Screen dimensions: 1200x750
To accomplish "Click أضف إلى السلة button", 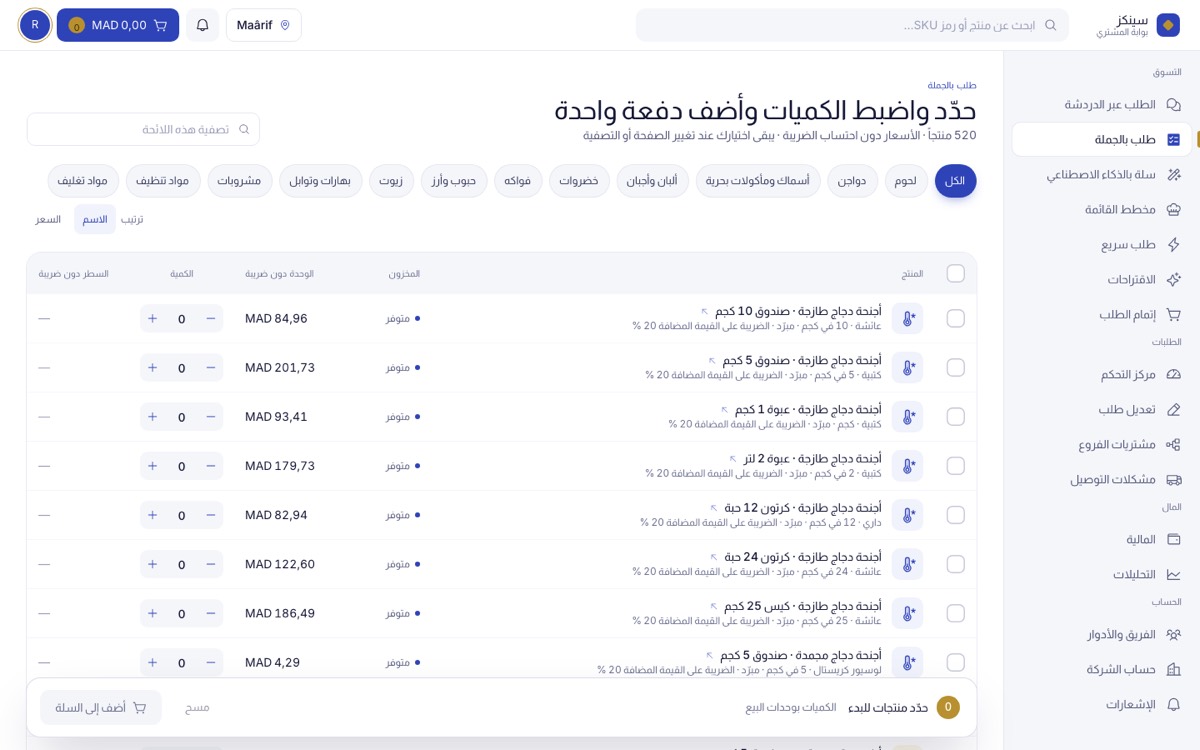I will click(x=101, y=707).
